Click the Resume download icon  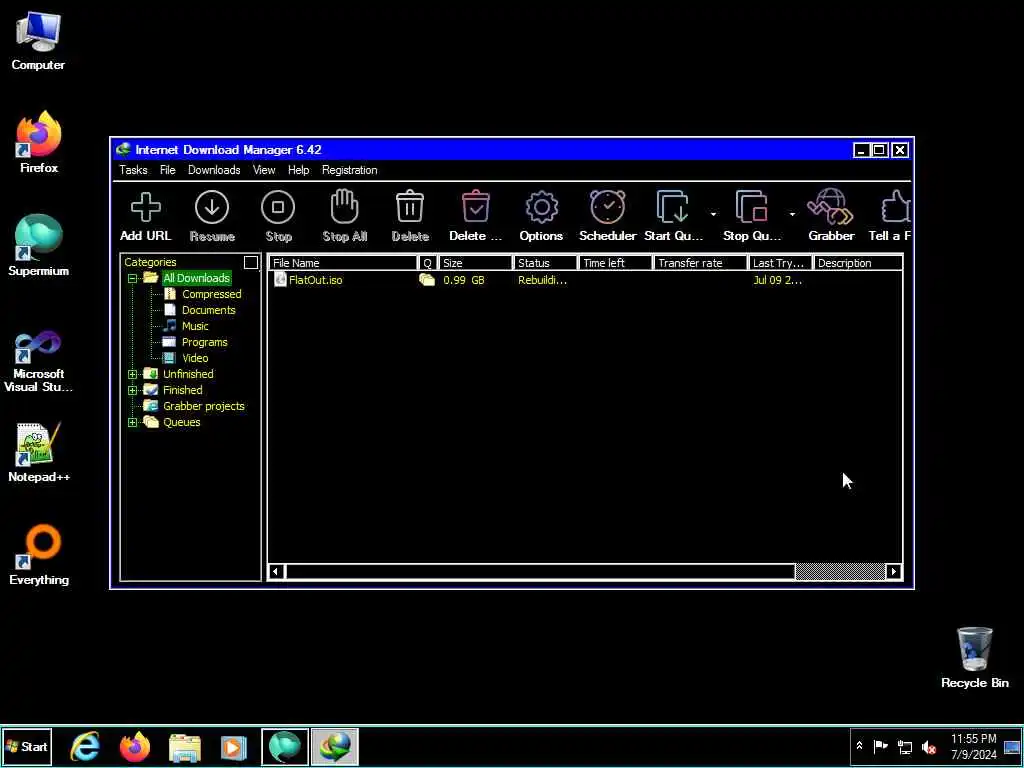pos(212,207)
